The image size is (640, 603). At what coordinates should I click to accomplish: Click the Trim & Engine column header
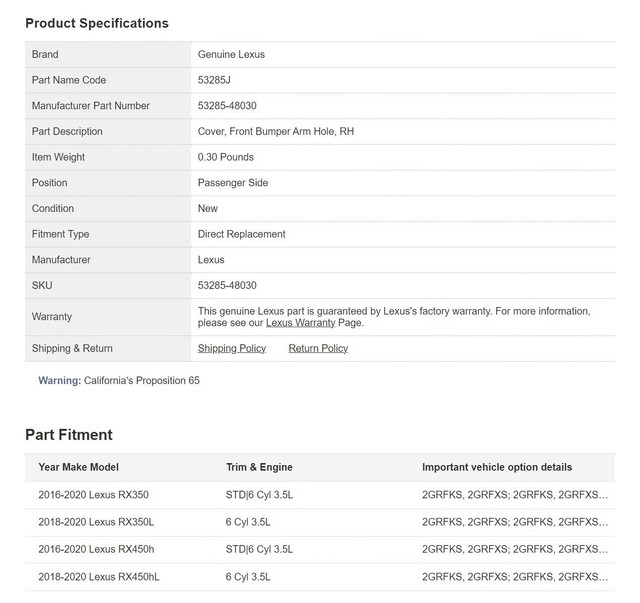pyautogui.click(x=259, y=467)
